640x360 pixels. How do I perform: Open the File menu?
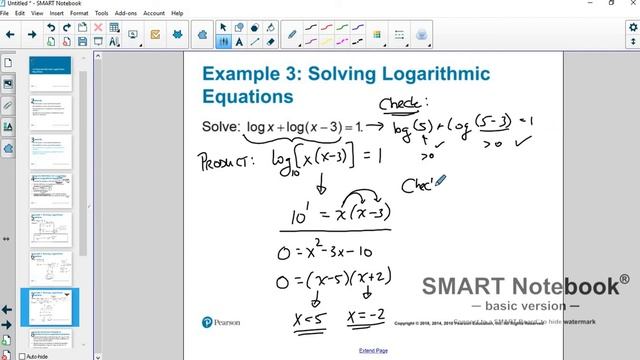pyautogui.click(x=4, y=13)
